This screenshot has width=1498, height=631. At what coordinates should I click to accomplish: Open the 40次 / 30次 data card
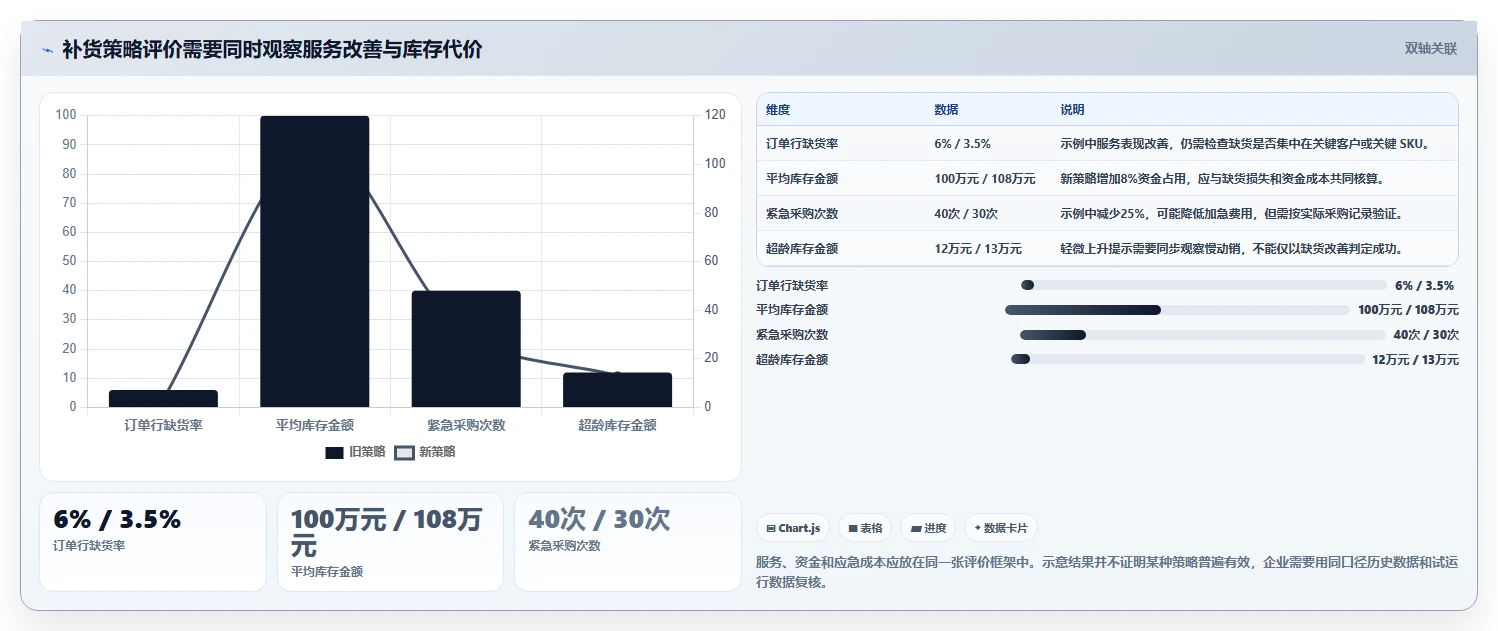point(628,541)
